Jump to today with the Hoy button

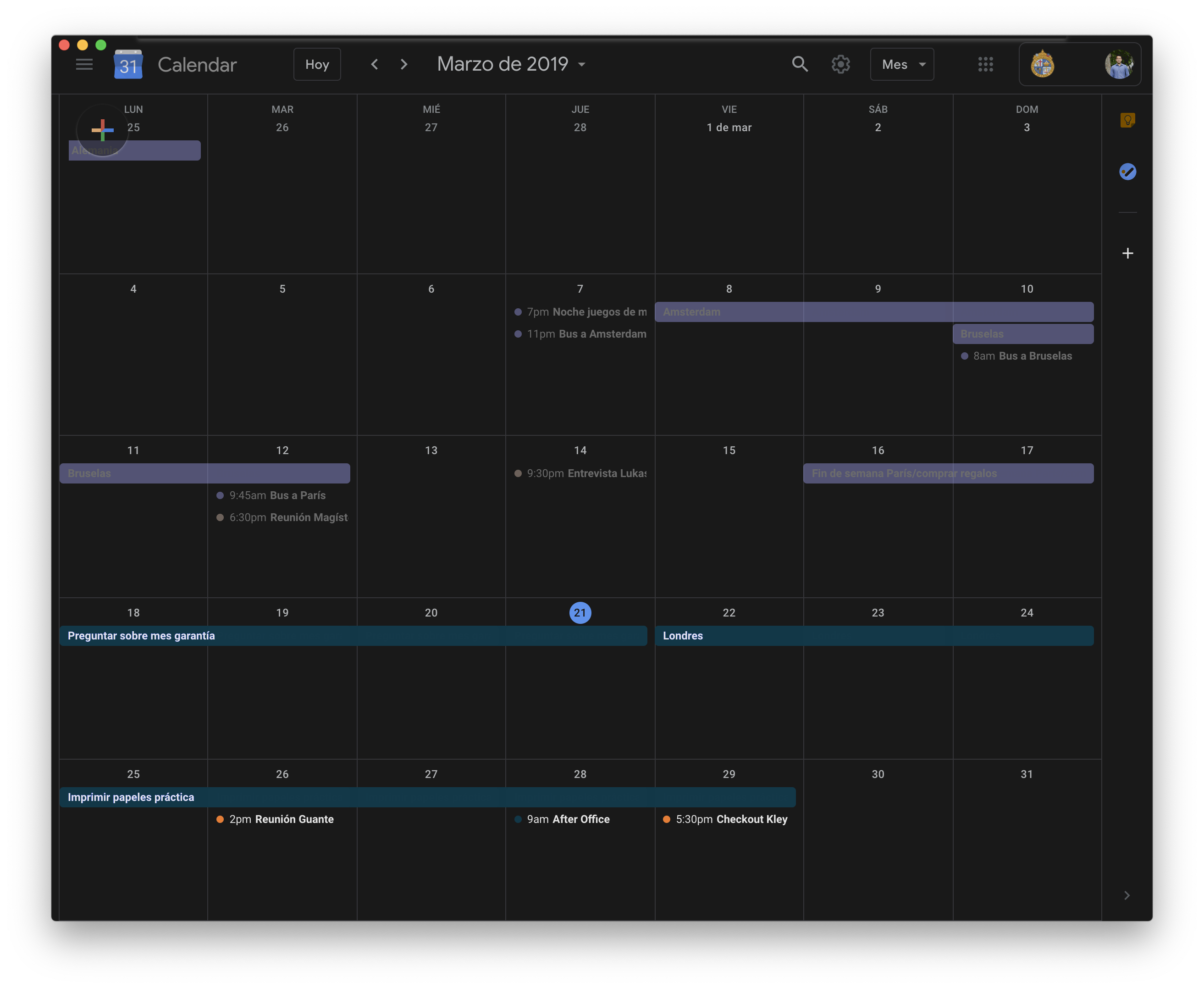click(317, 64)
